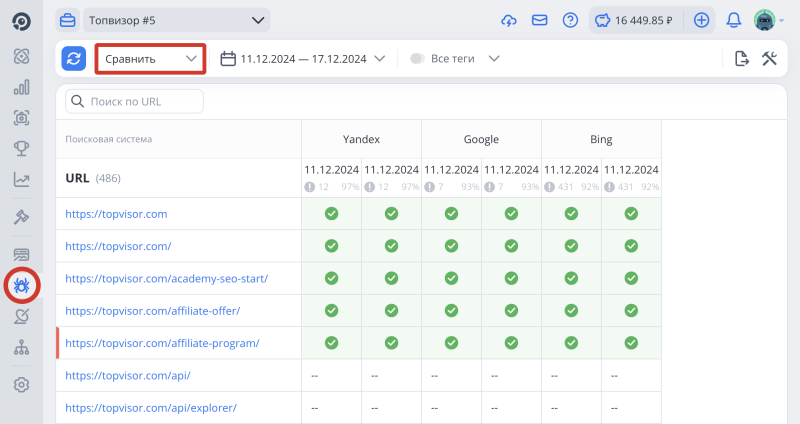
Task: Open the topvisor.com/affiliate-program/ link
Action: [162, 343]
